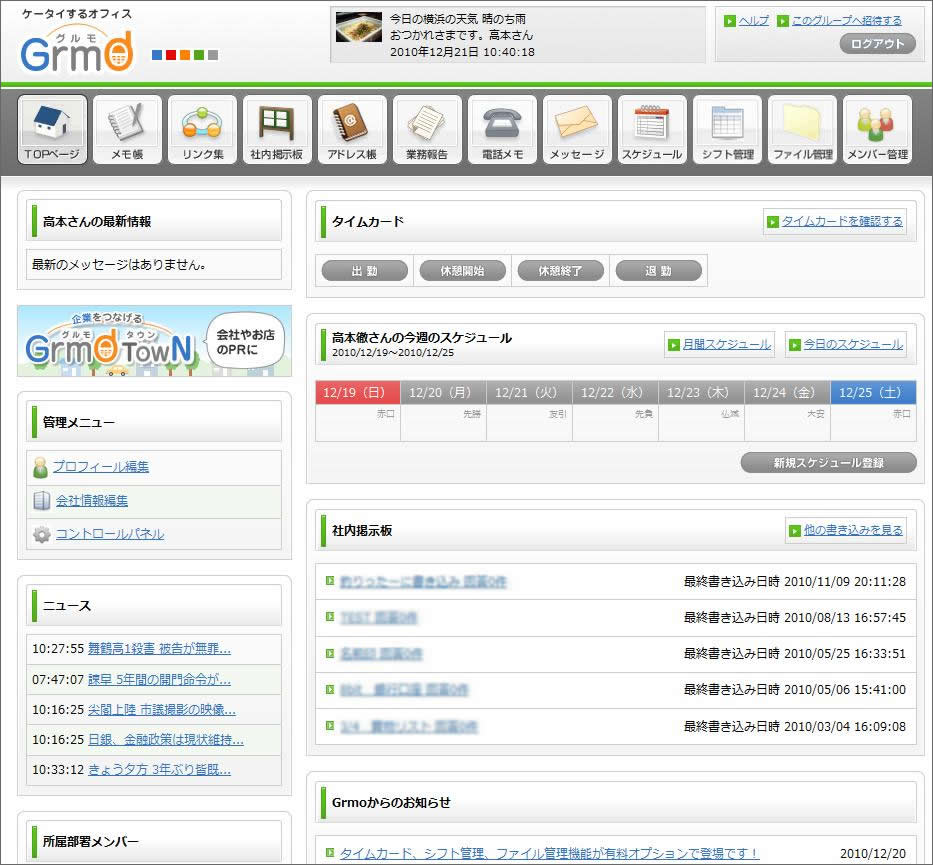
Task: Click the Grmo TowN banner image
Action: pyautogui.click(x=154, y=341)
